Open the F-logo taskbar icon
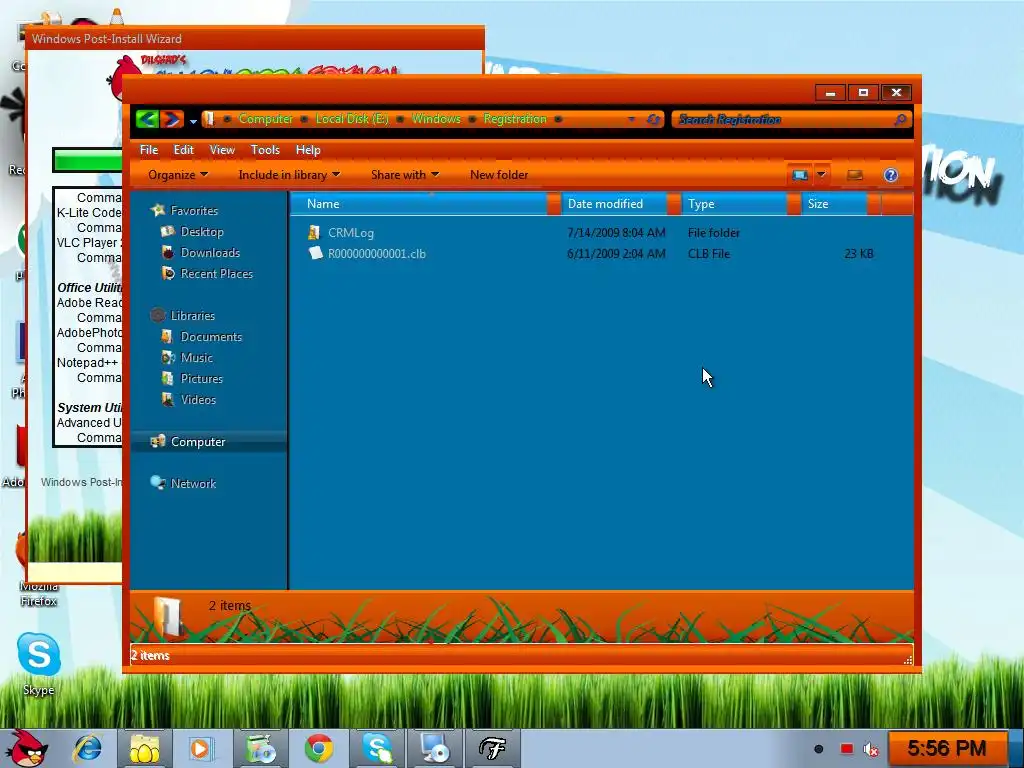 pyautogui.click(x=492, y=748)
